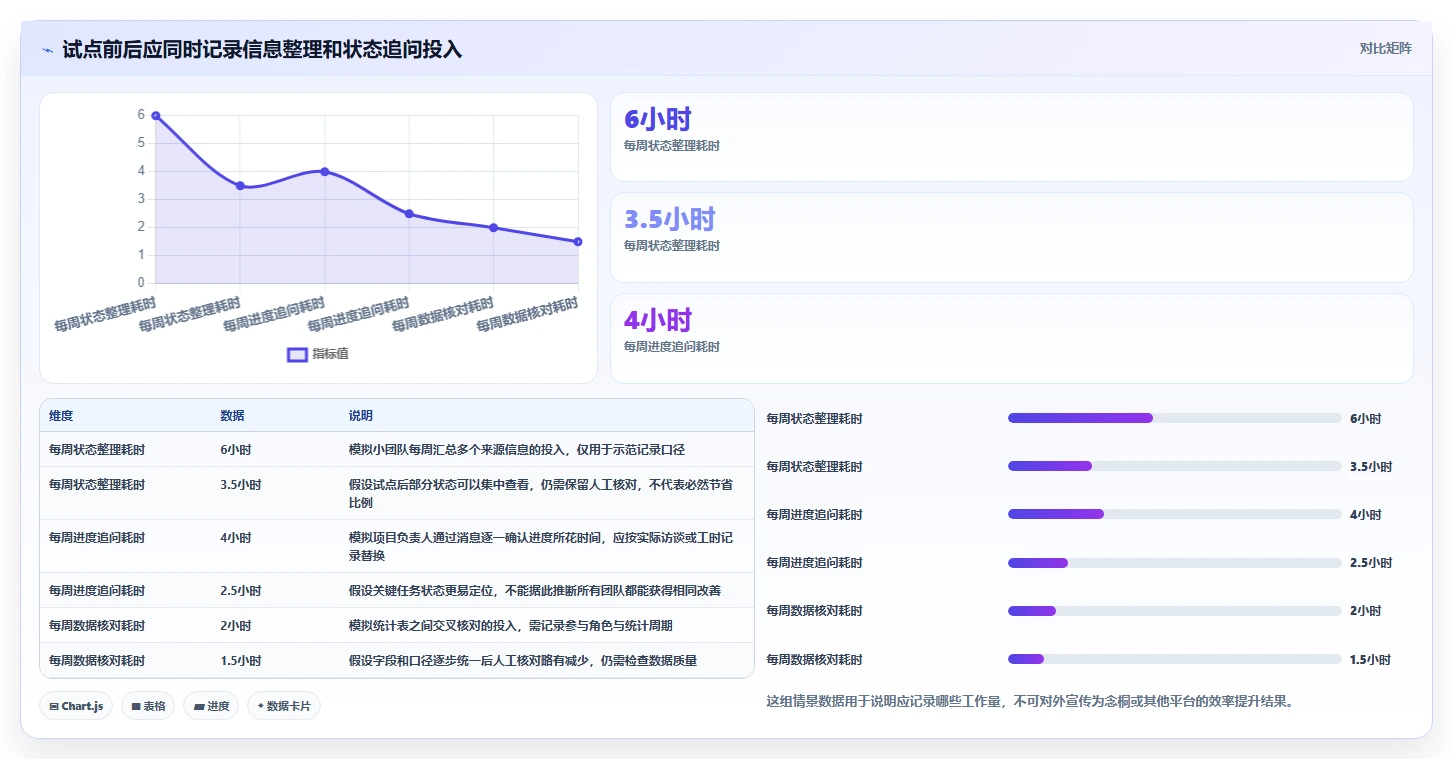Select the table cell 1.5小时 in 数据 column
This screenshot has height=759, width=1453.
tap(241, 661)
